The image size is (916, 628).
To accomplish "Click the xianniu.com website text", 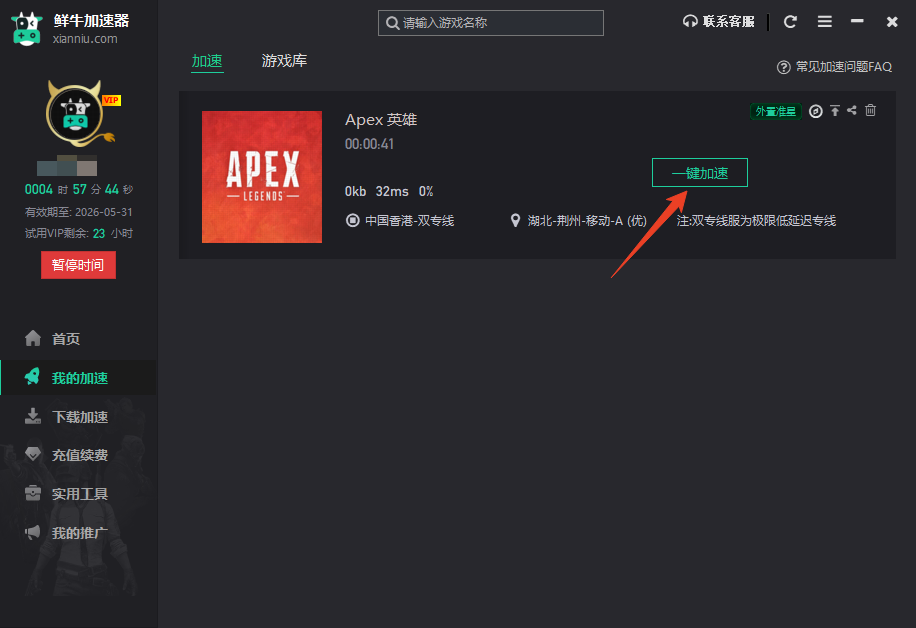I will [x=85, y=39].
